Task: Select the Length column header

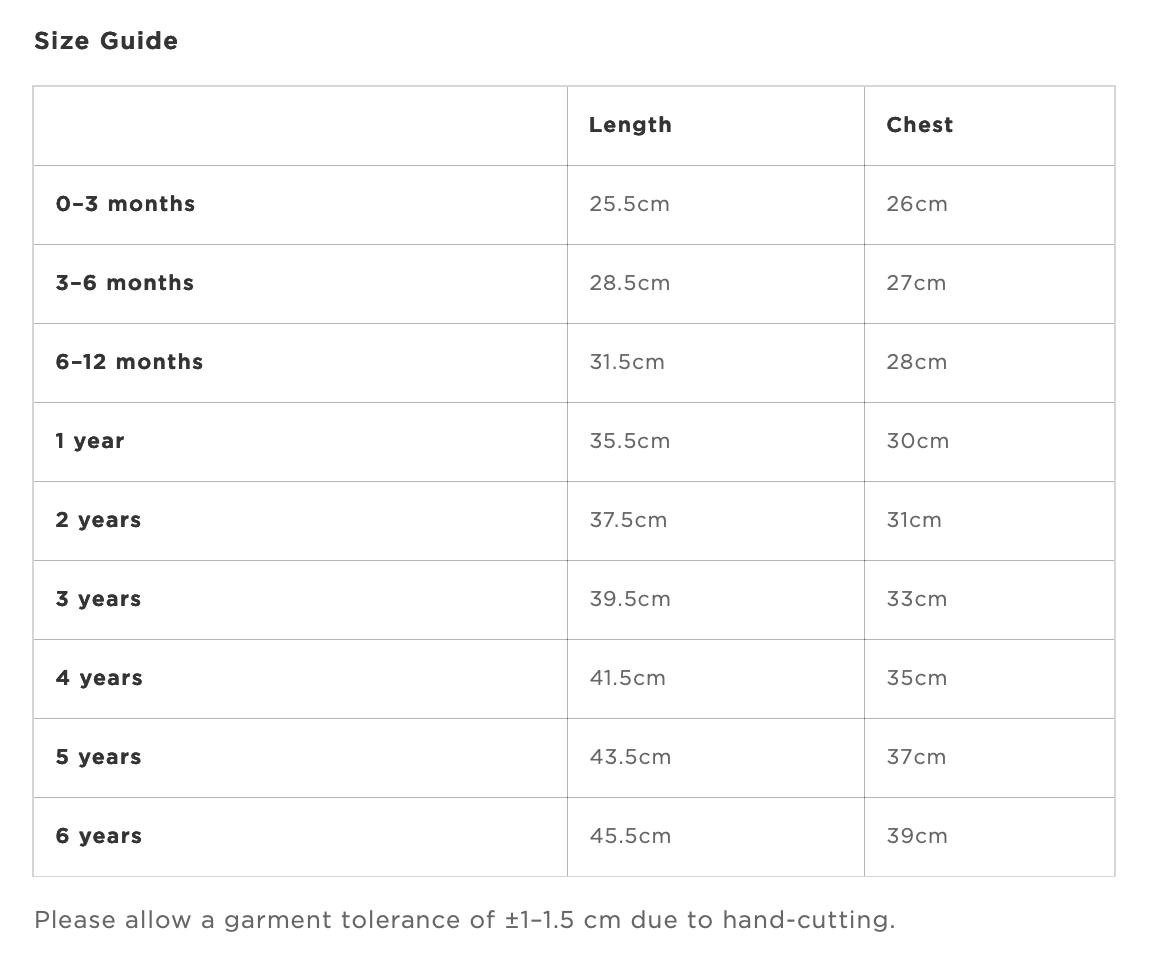Action: (x=630, y=125)
